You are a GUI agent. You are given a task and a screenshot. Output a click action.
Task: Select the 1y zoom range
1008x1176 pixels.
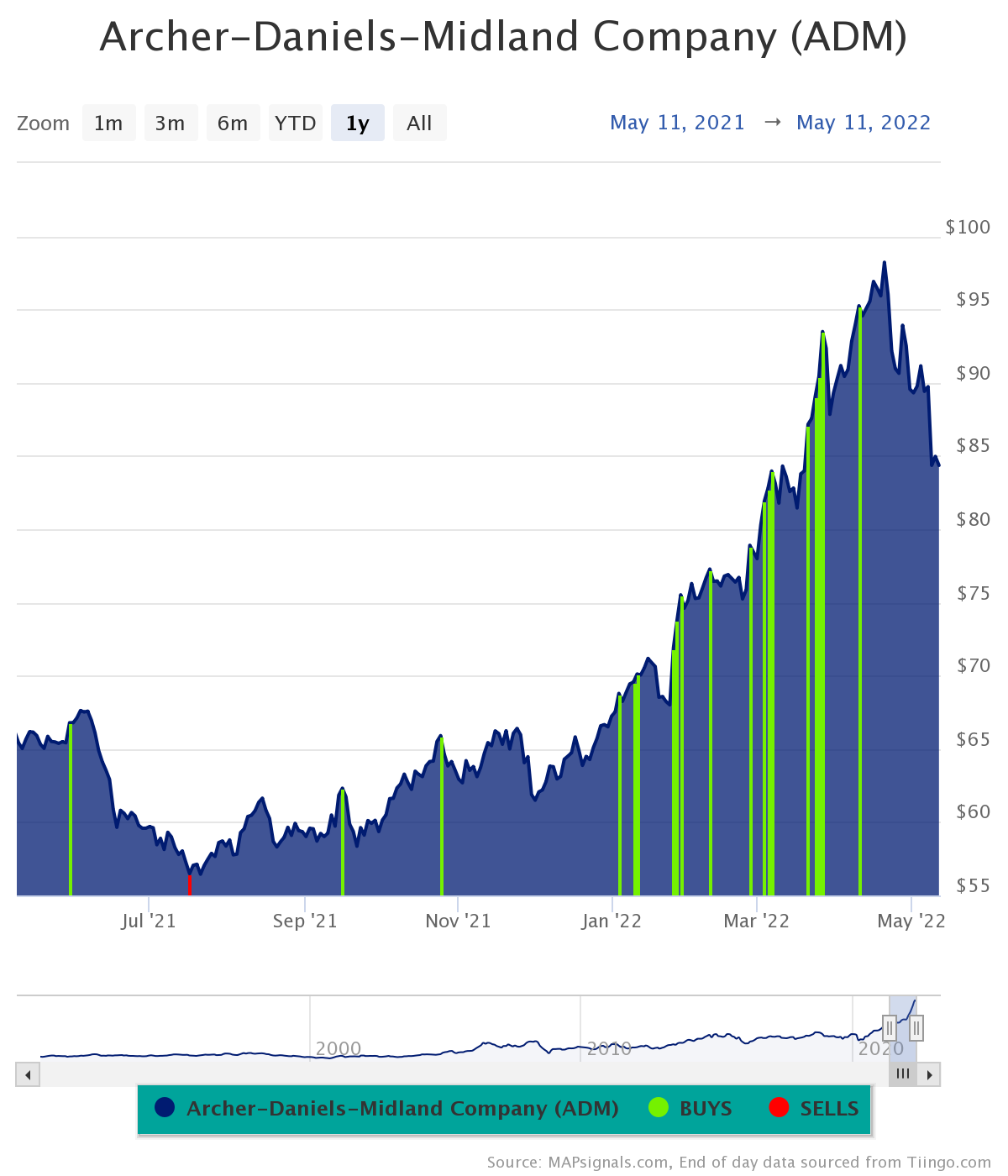point(357,123)
